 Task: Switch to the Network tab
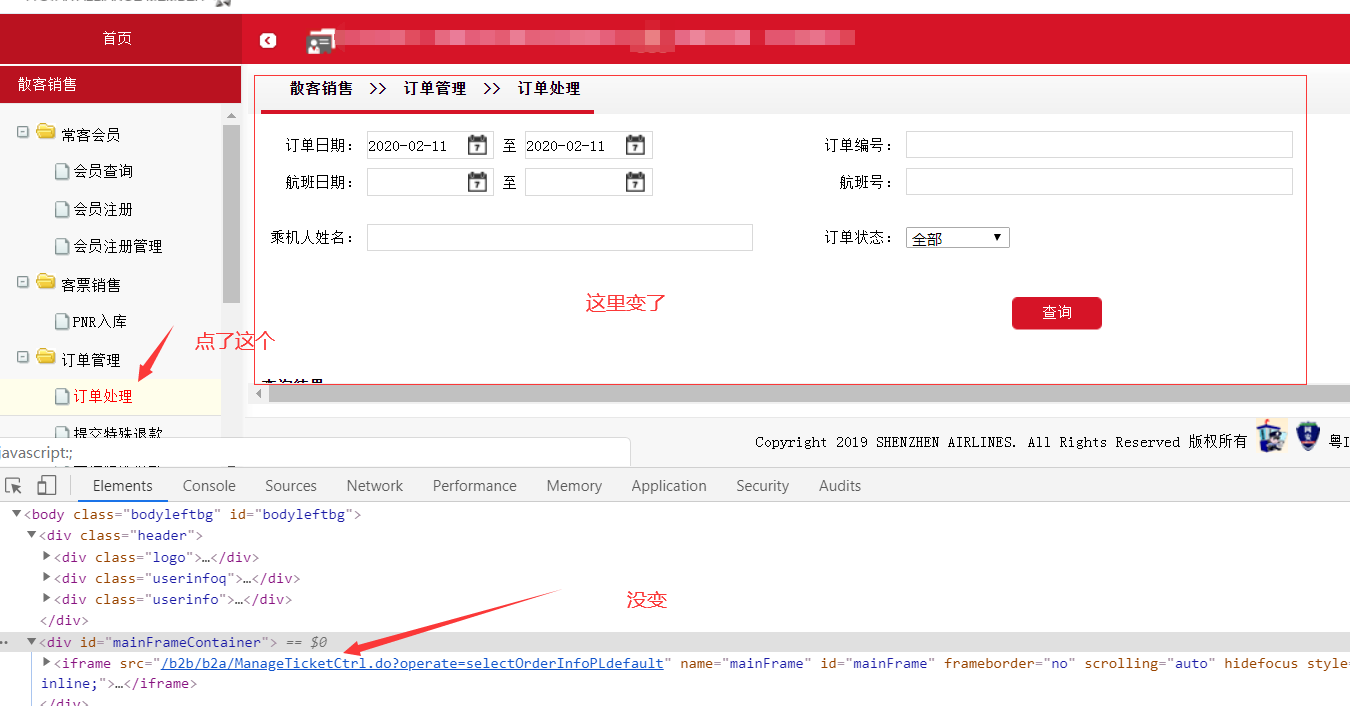click(375, 486)
